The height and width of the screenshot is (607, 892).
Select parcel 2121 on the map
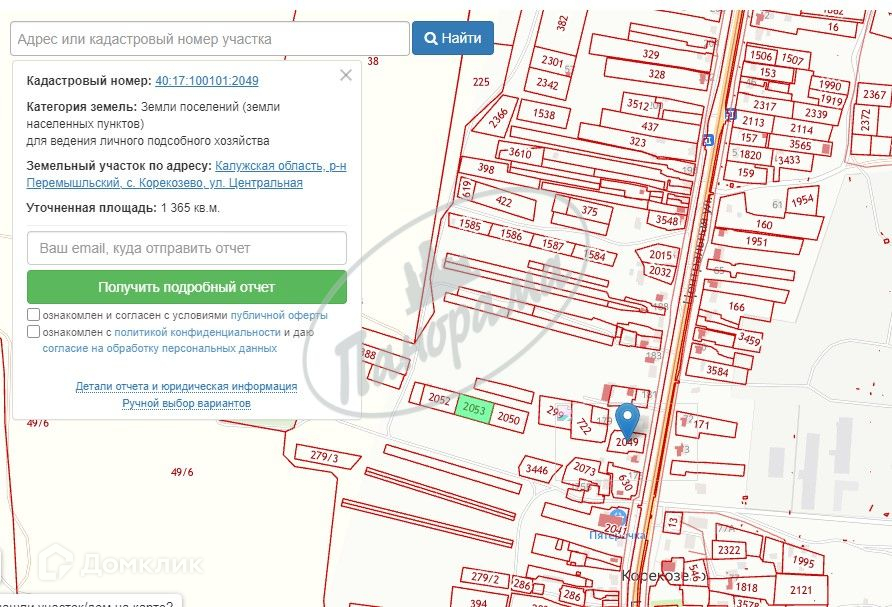click(800, 590)
